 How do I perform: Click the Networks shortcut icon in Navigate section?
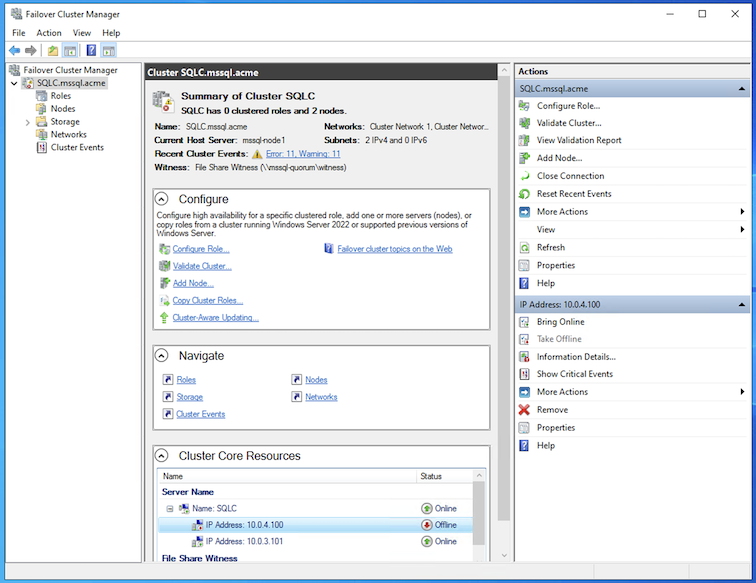[x=296, y=396]
